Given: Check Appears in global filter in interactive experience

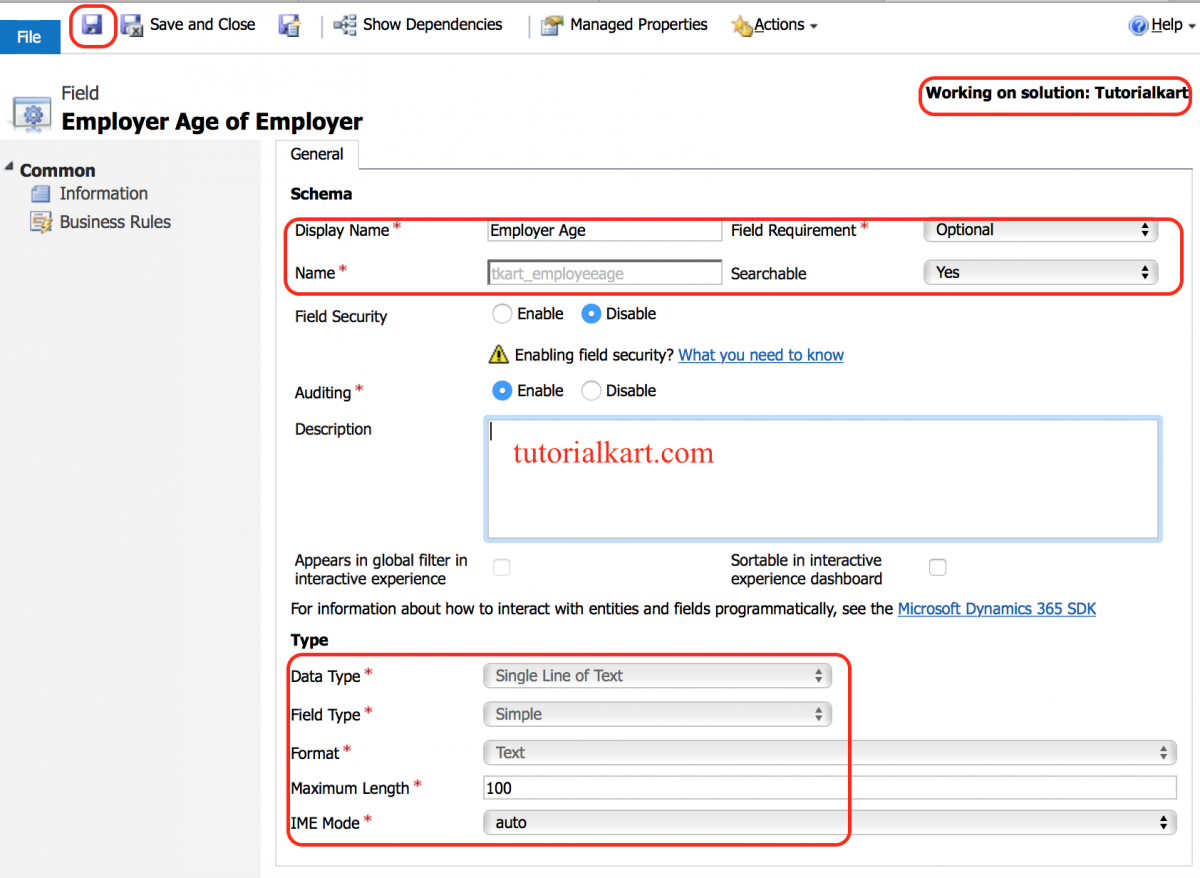Looking at the screenshot, I should click(x=501, y=567).
